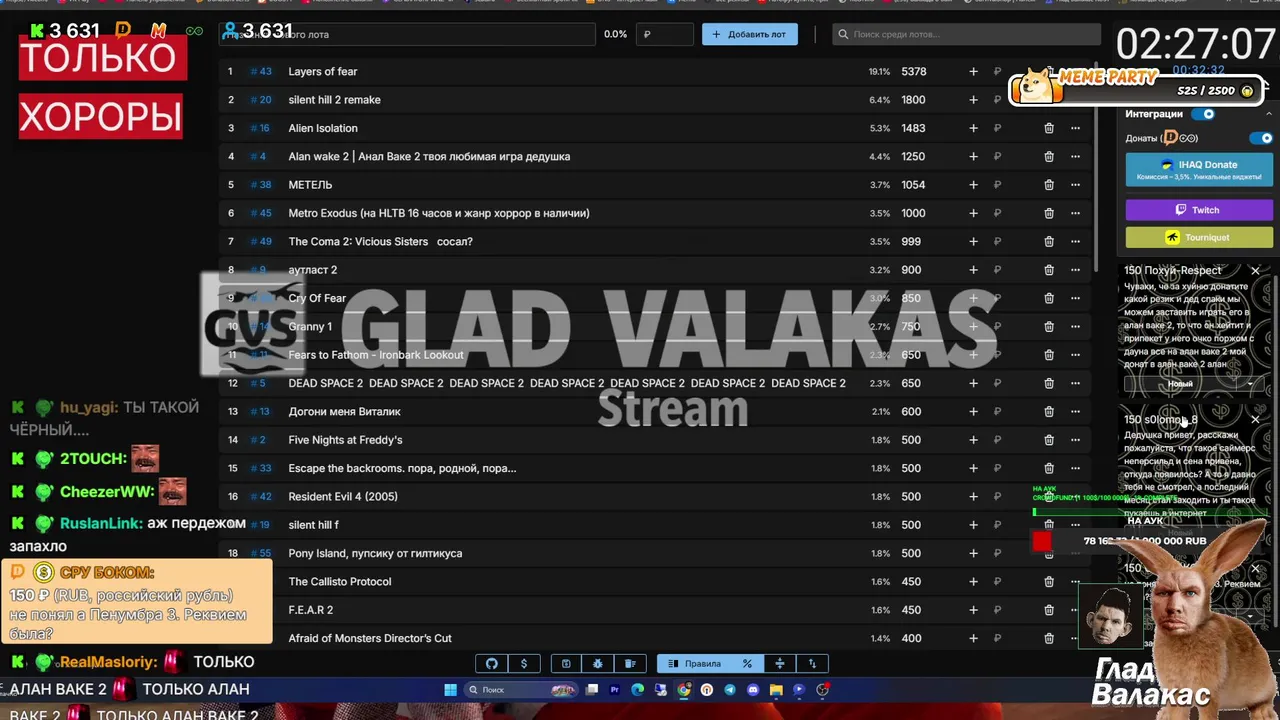Delete the Five Nights at Freddy's lot
The height and width of the screenshot is (720, 1280).
click(1049, 440)
